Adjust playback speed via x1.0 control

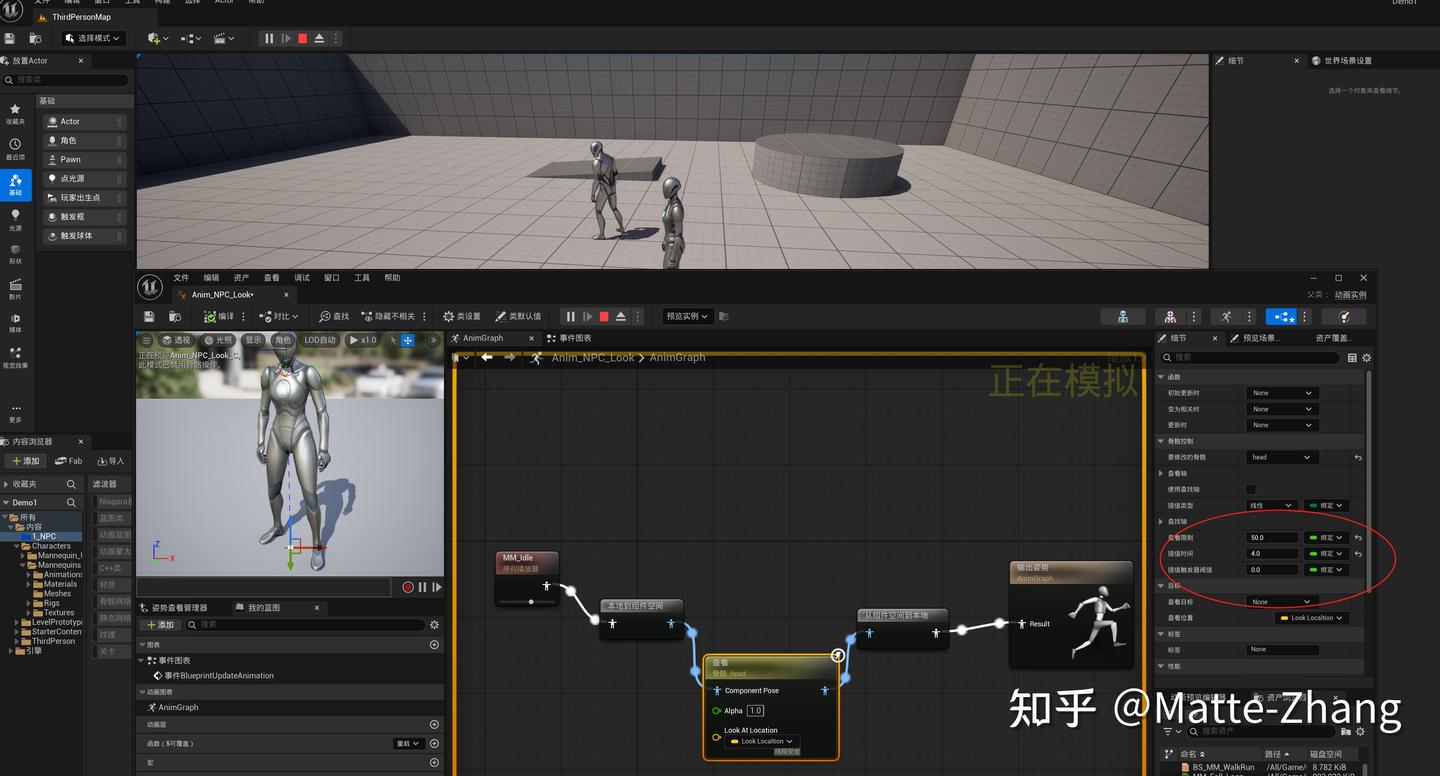point(363,340)
